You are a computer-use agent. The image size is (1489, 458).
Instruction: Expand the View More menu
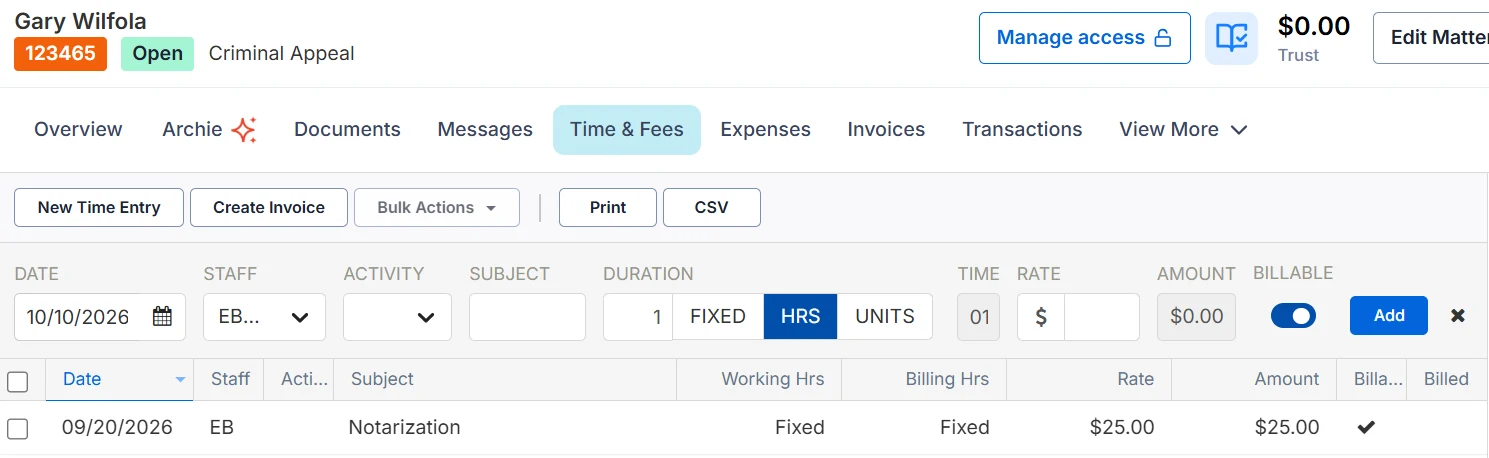(1183, 129)
